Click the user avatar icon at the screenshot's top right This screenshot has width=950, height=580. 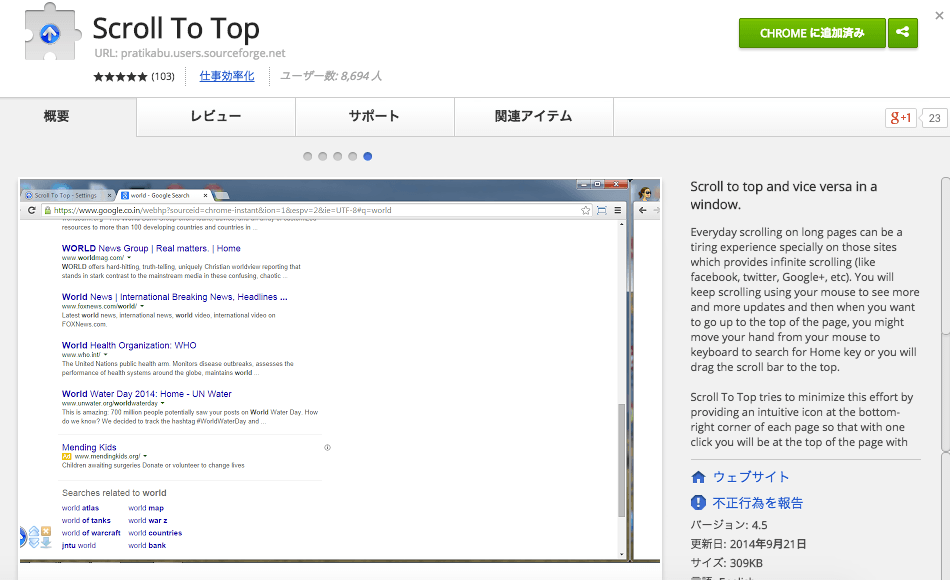(x=645, y=193)
